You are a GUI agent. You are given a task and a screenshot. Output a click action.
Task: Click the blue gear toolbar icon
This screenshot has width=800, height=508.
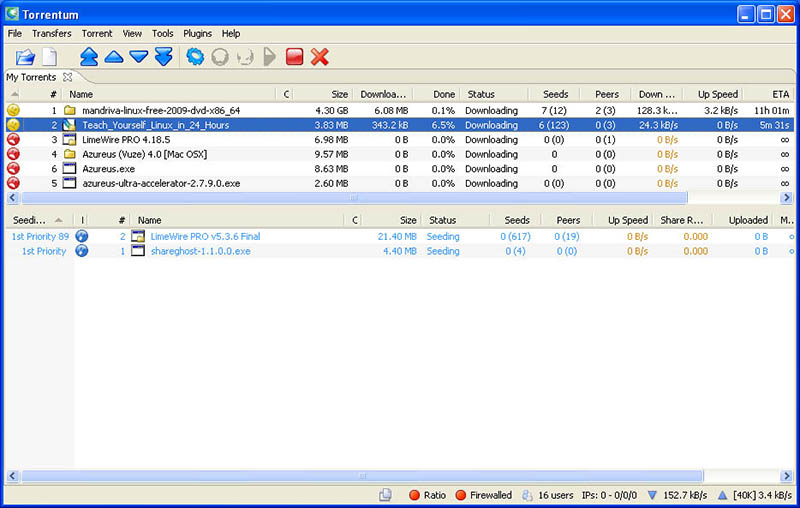pyautogui.click(x=195, y=57)
